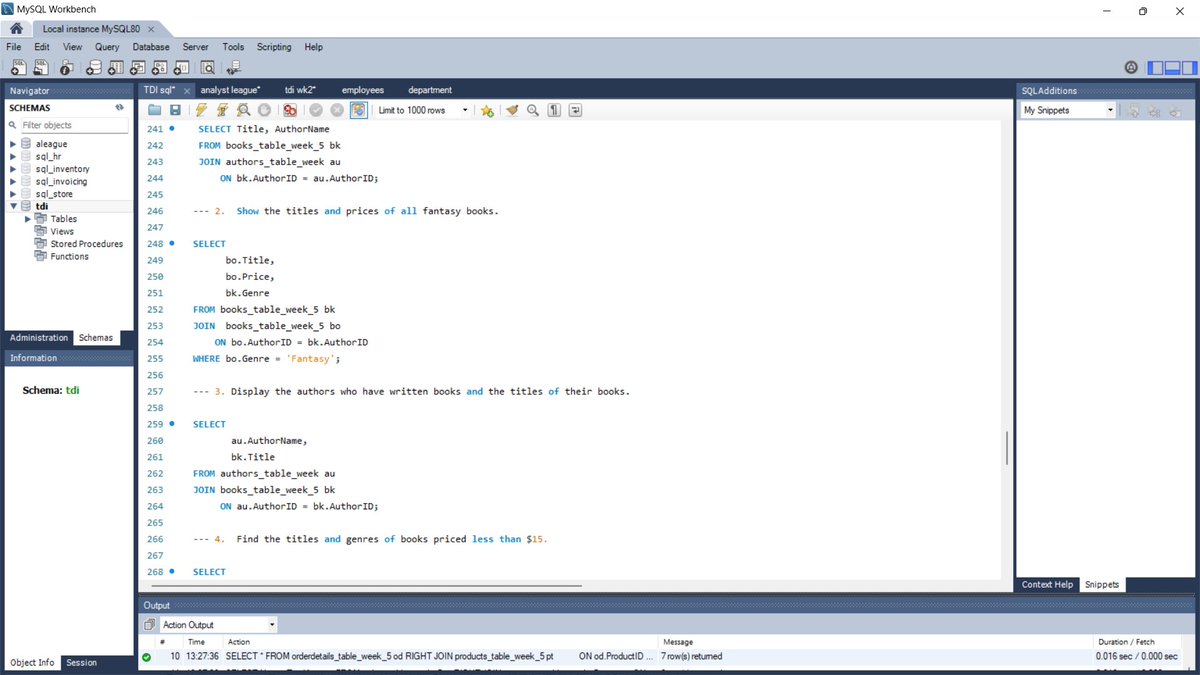Toggle word wrapping in the editor
The height and width of the screenshot is (675, 1200).
(x=575, y=110)
